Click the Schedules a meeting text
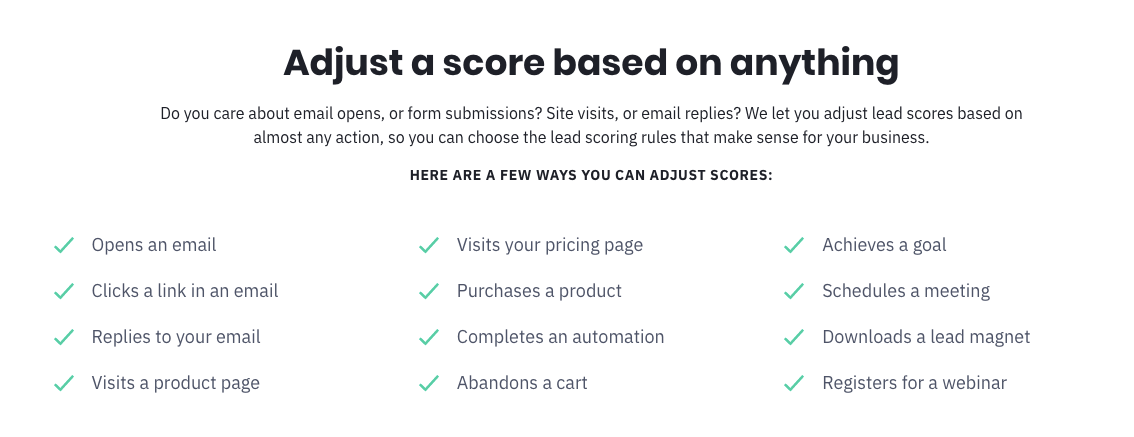 coord(906,291)
